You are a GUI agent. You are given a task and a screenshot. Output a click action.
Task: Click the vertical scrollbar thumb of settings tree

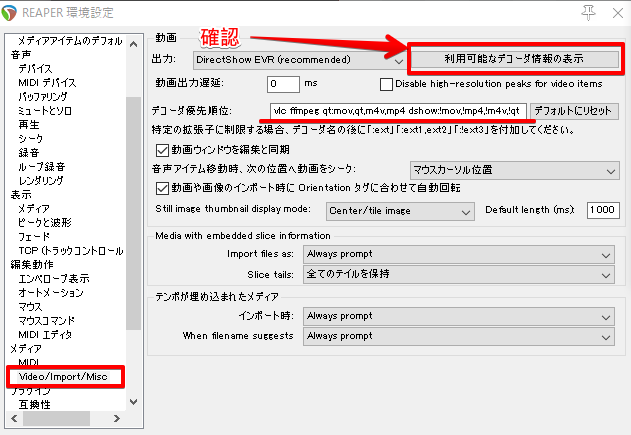pos(133,213)
